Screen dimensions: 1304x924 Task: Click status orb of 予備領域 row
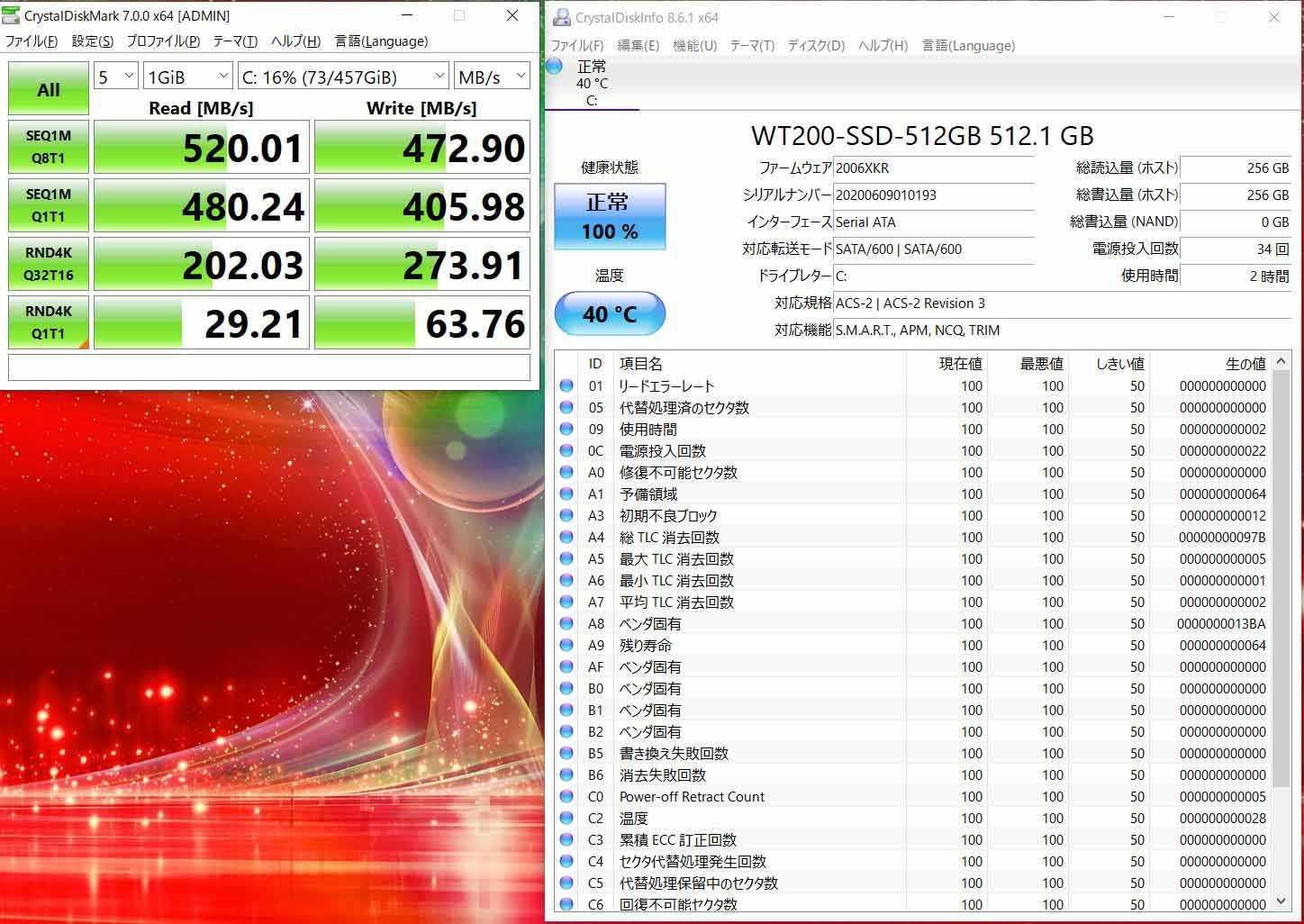point(566,494)
